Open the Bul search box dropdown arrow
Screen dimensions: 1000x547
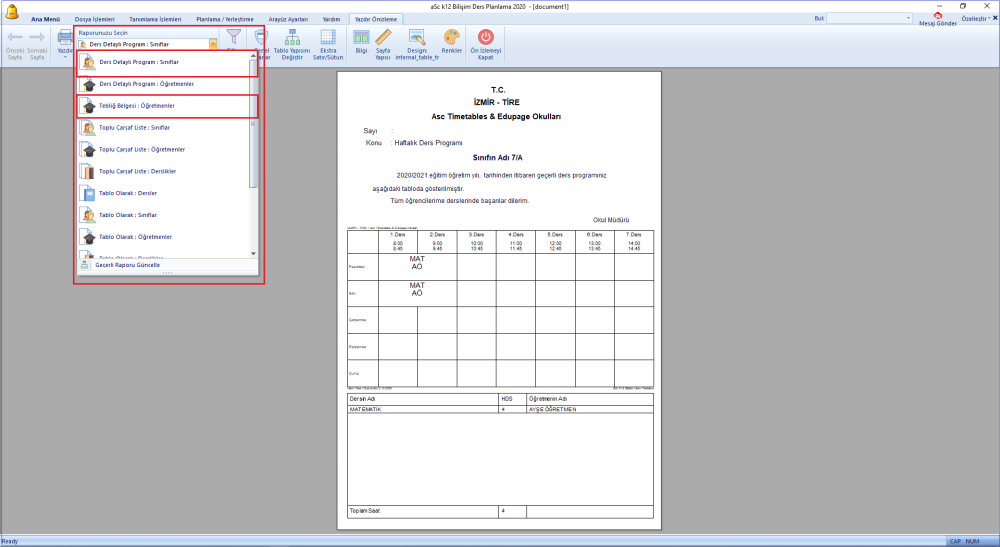908,18
